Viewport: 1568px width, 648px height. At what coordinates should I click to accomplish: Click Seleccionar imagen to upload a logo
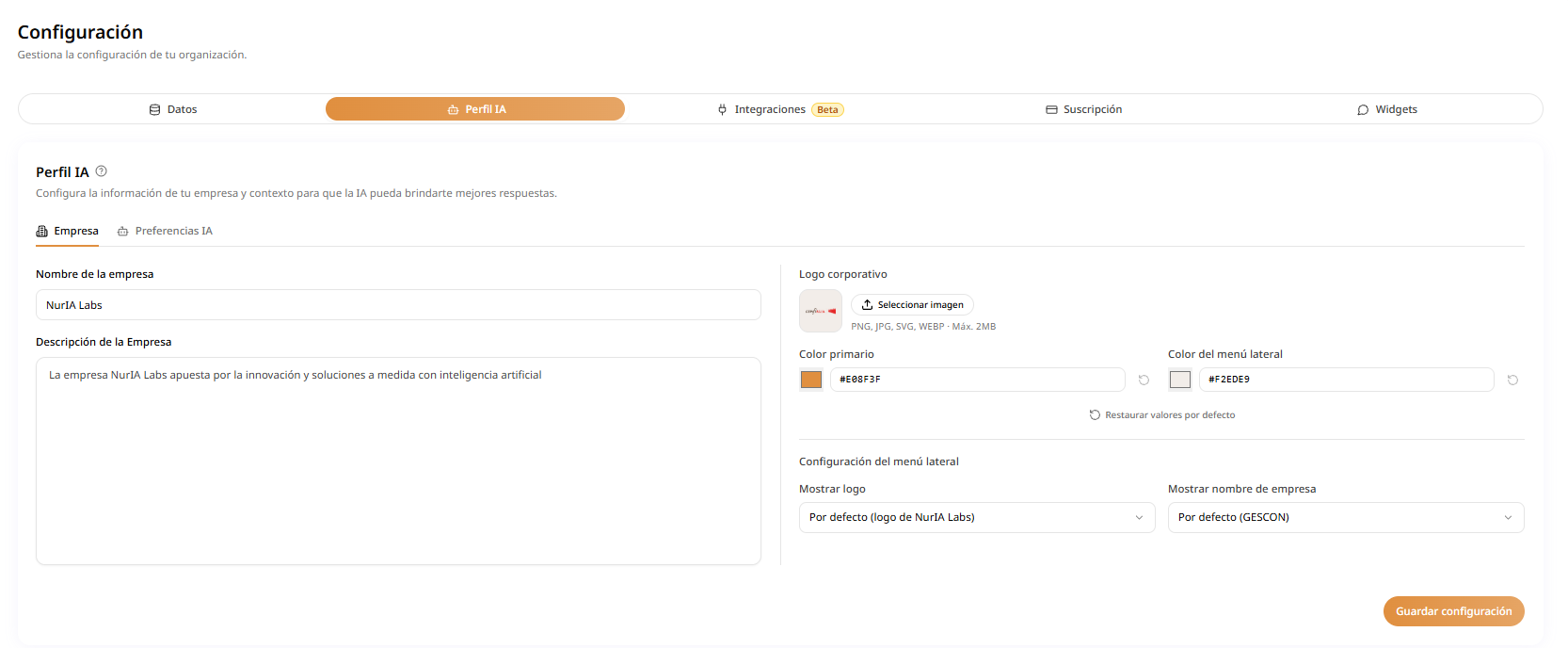(912, 305)
